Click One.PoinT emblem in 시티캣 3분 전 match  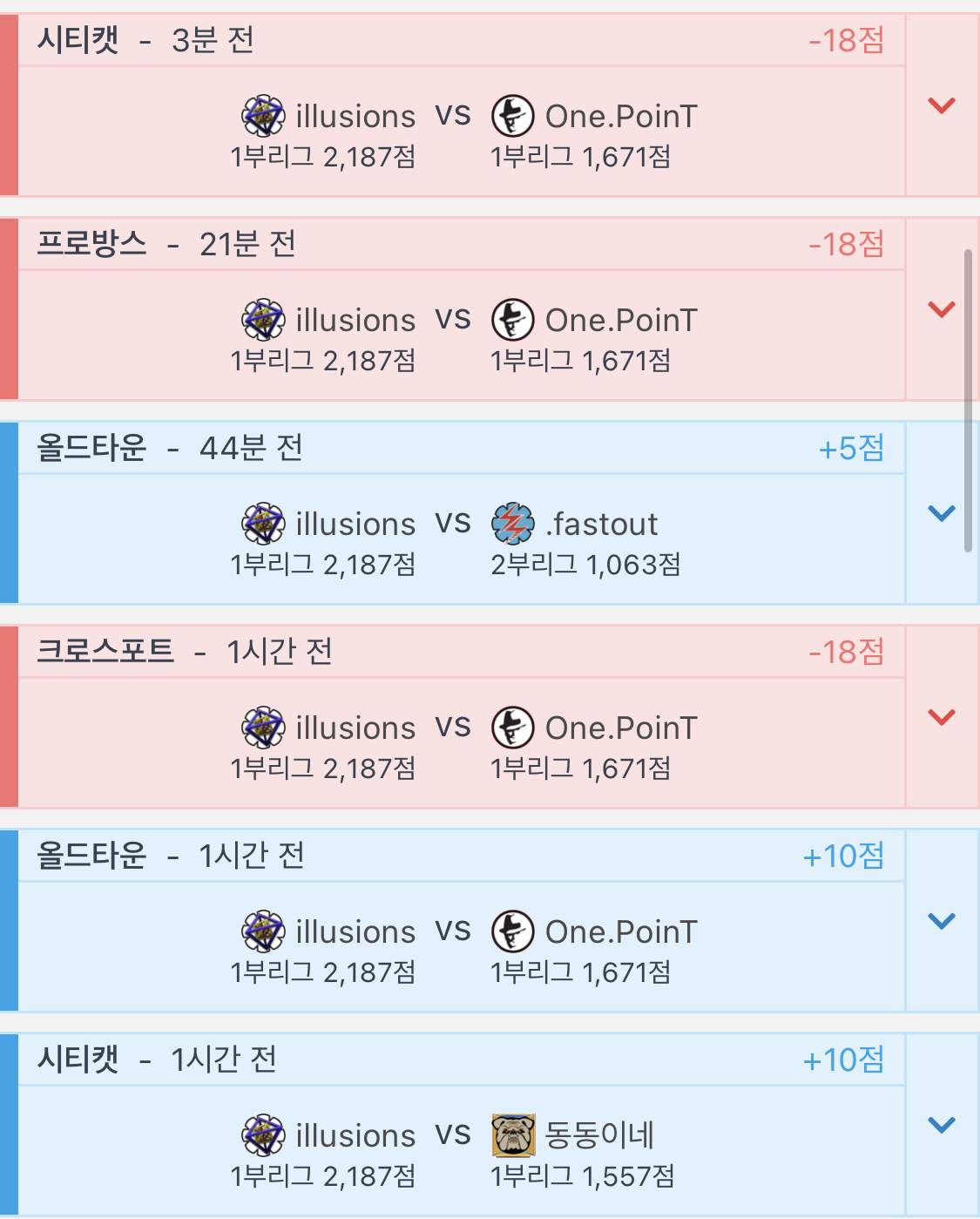pos(513,116)
